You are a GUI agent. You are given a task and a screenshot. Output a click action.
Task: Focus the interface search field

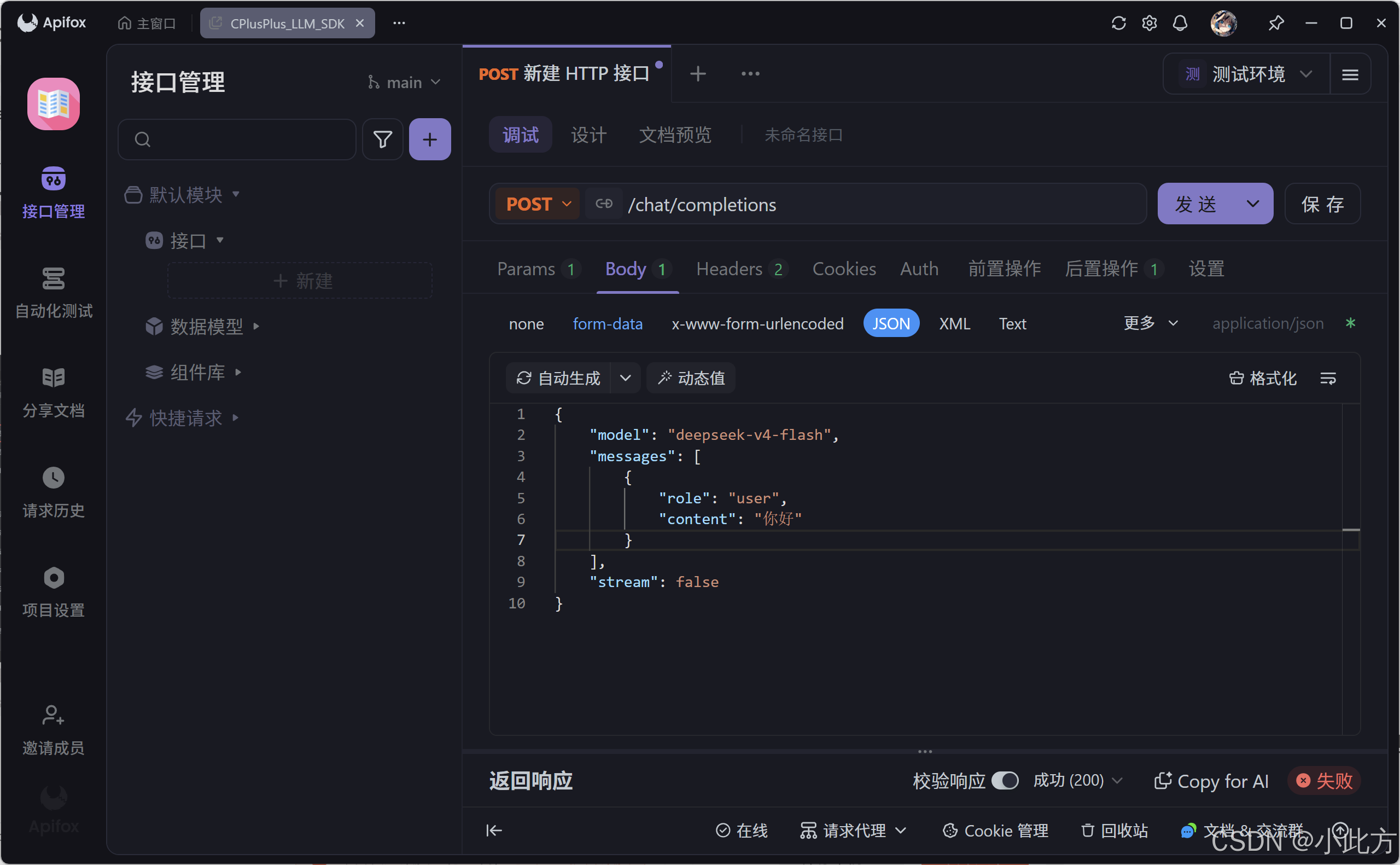click(237, 139)
